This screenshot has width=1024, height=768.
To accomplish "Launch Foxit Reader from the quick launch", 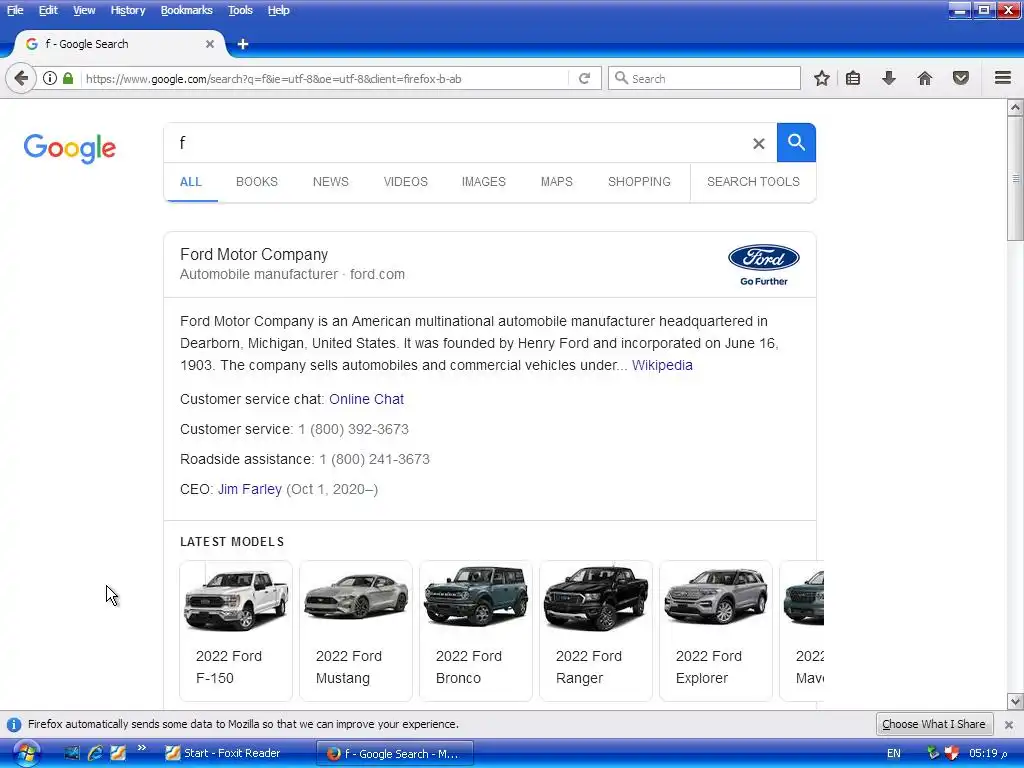I will tap(118, 753).
